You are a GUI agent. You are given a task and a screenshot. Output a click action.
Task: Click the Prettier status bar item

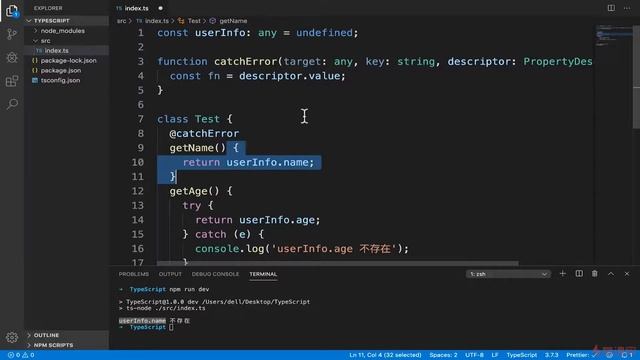click(581, 355)
